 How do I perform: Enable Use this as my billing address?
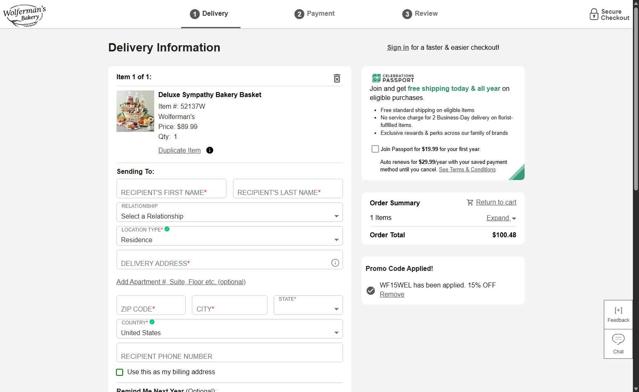tap(119, 372)
